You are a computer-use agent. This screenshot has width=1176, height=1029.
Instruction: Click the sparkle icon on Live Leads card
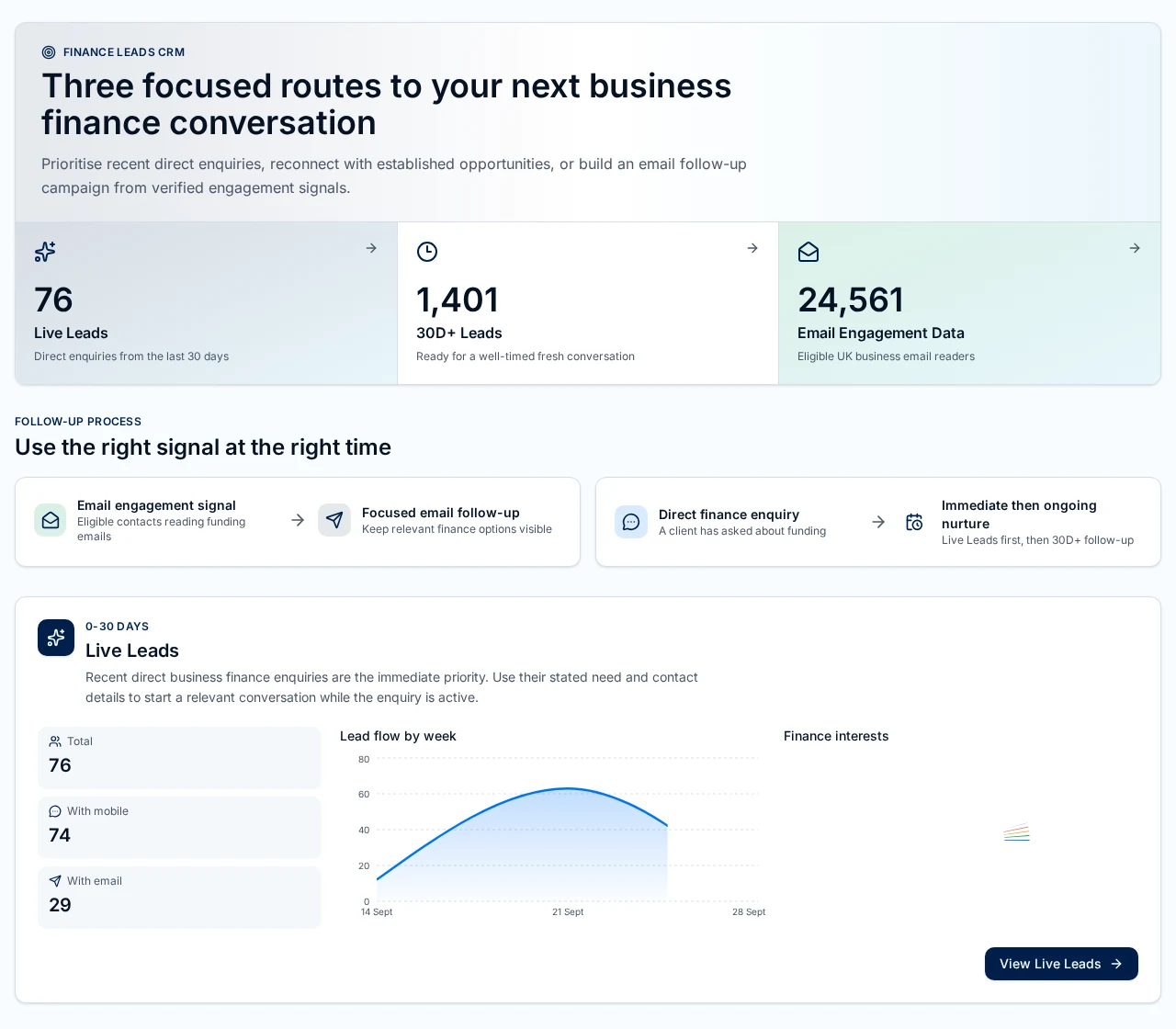click(x=45, y=252)
